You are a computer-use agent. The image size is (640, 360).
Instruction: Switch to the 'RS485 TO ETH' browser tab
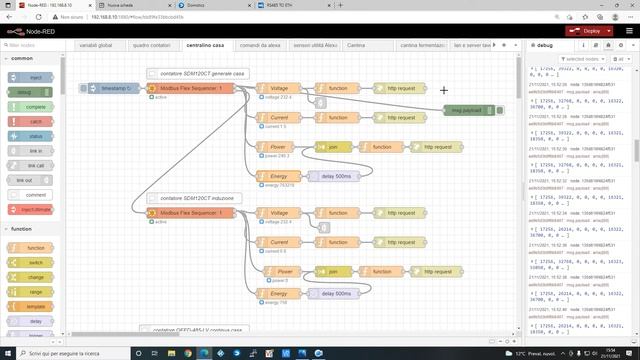point(295,5)
